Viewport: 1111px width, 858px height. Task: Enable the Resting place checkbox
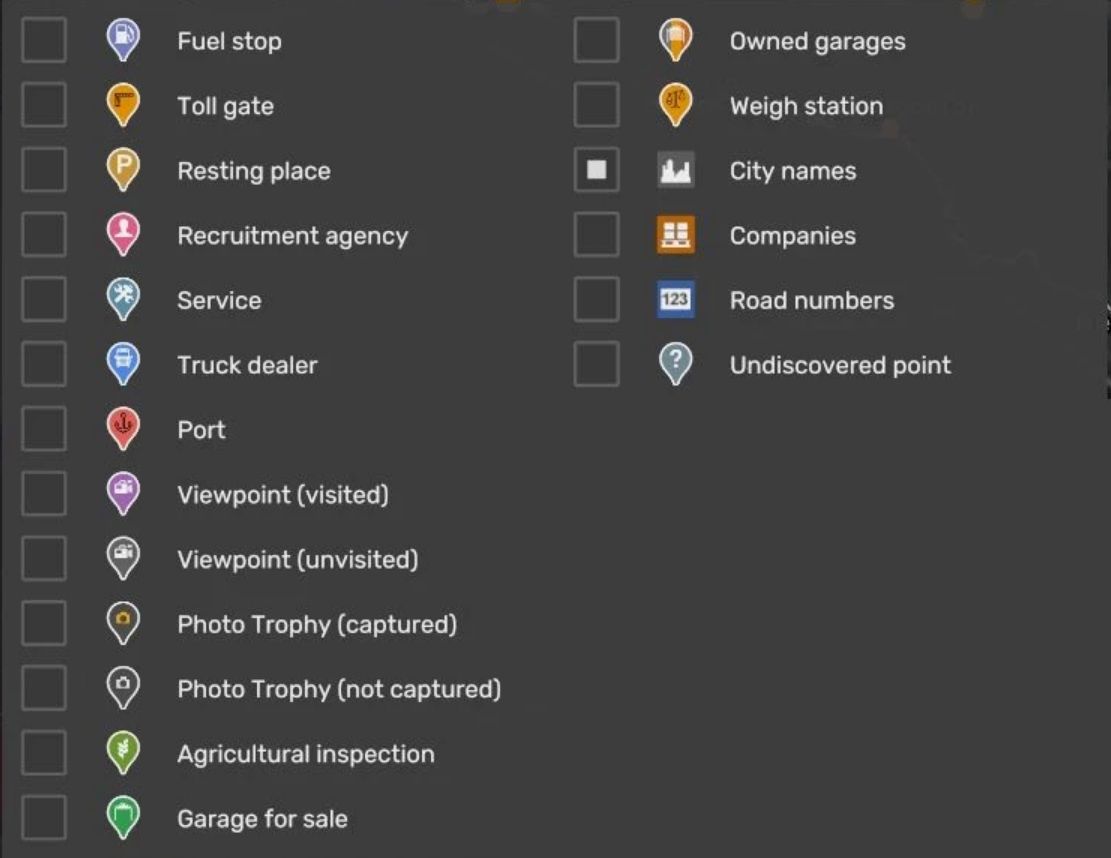click(44, 170)
